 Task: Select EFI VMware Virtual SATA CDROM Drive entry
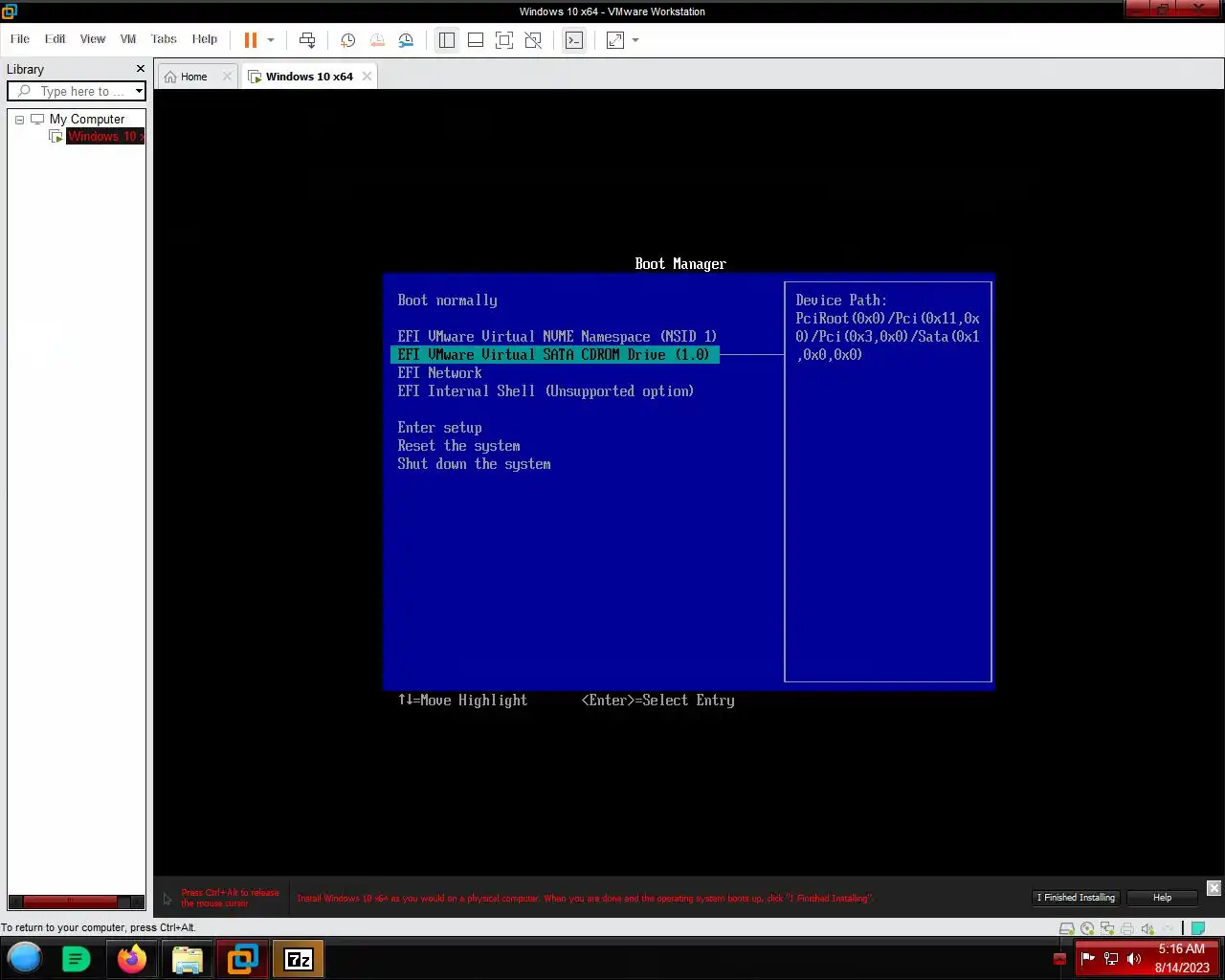[x=555, y=355]
